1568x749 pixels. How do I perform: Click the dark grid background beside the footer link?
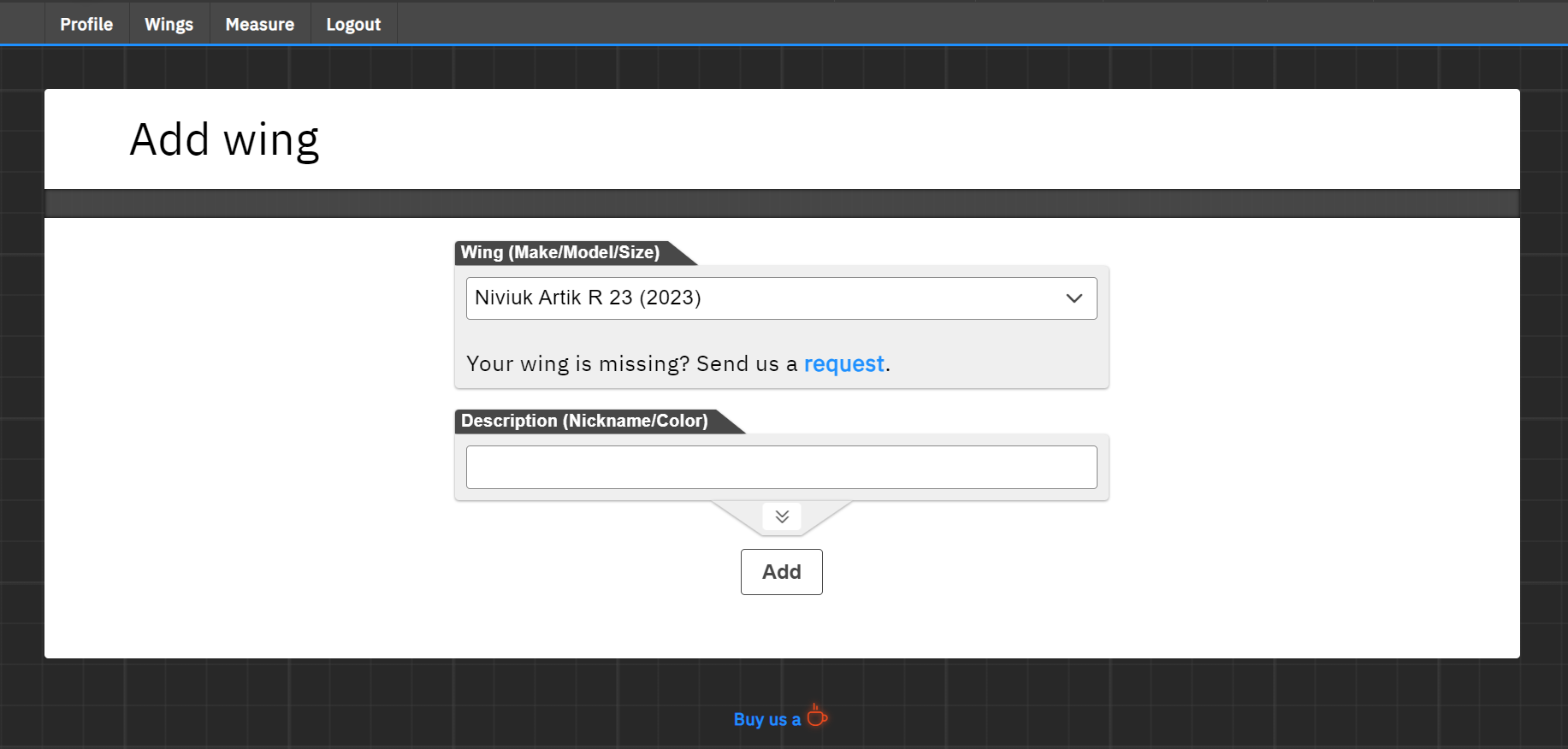tap(1112, 710)
